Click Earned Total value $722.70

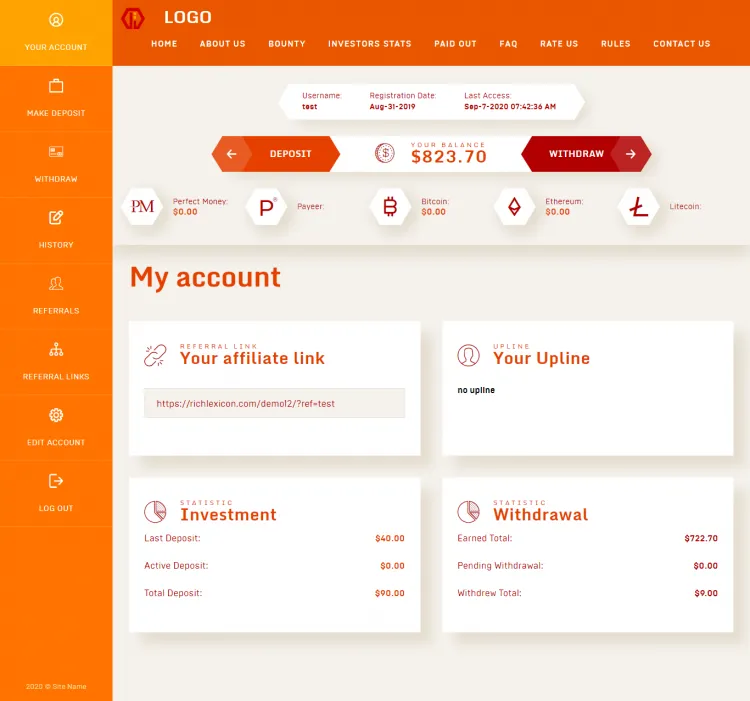coord(701,538)
